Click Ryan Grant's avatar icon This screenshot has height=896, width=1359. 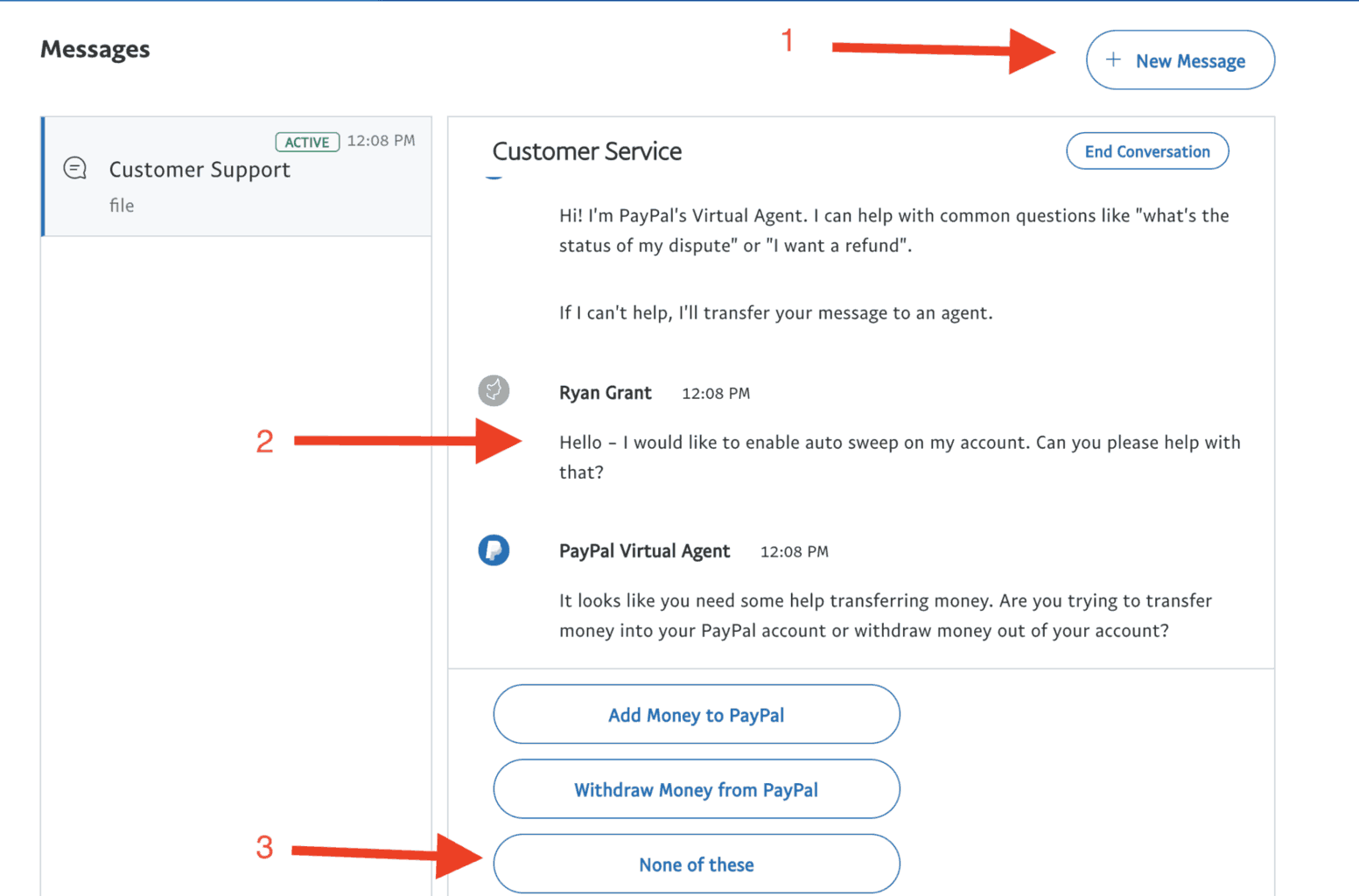click(494, 391)
